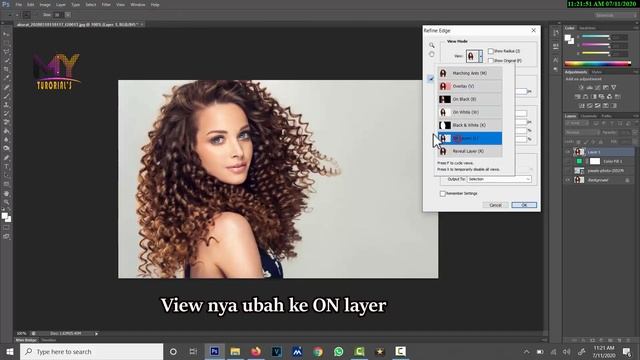Select the Eyedropper tool

[6, 78]
